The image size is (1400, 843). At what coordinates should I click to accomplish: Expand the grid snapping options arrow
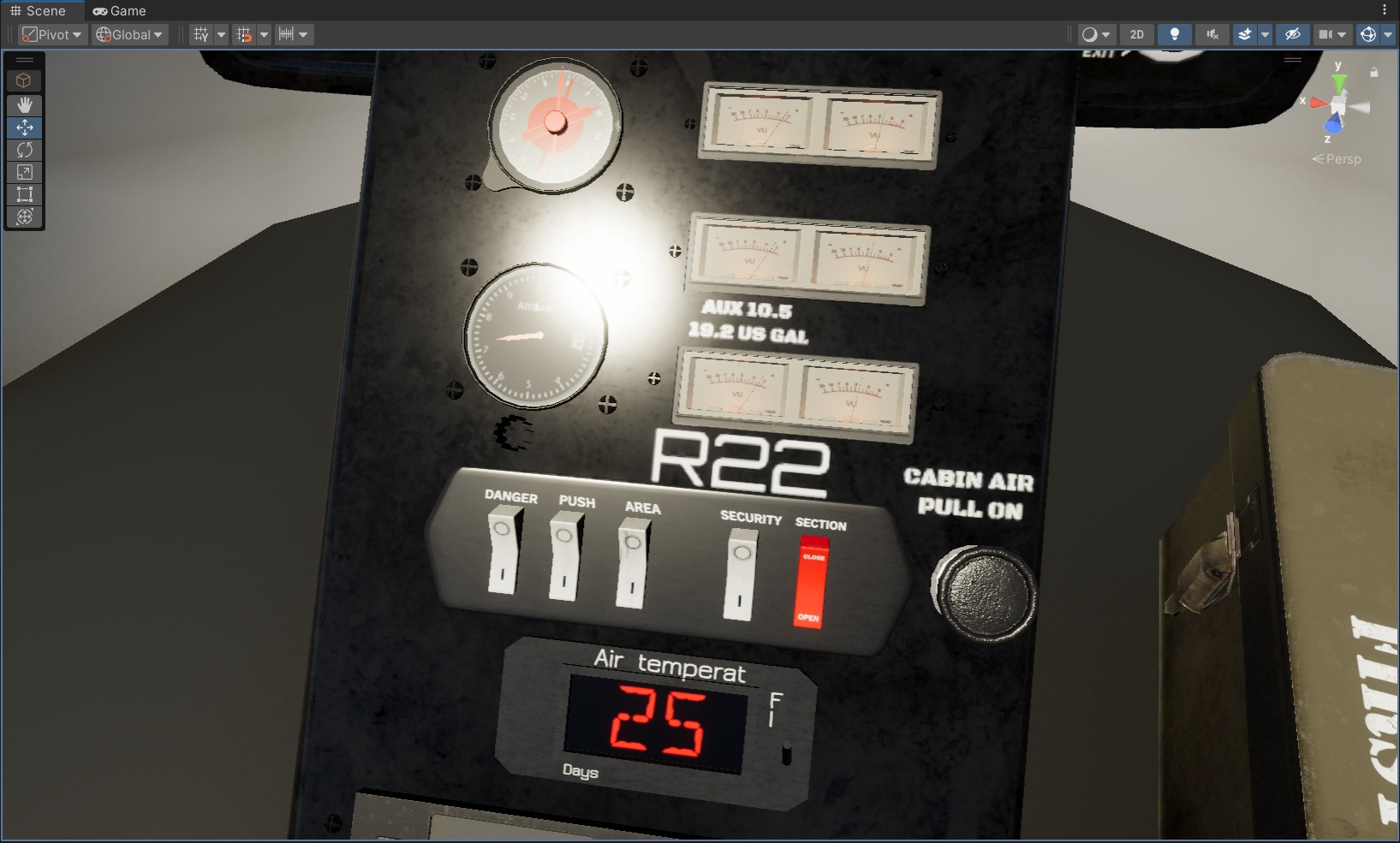264,34
